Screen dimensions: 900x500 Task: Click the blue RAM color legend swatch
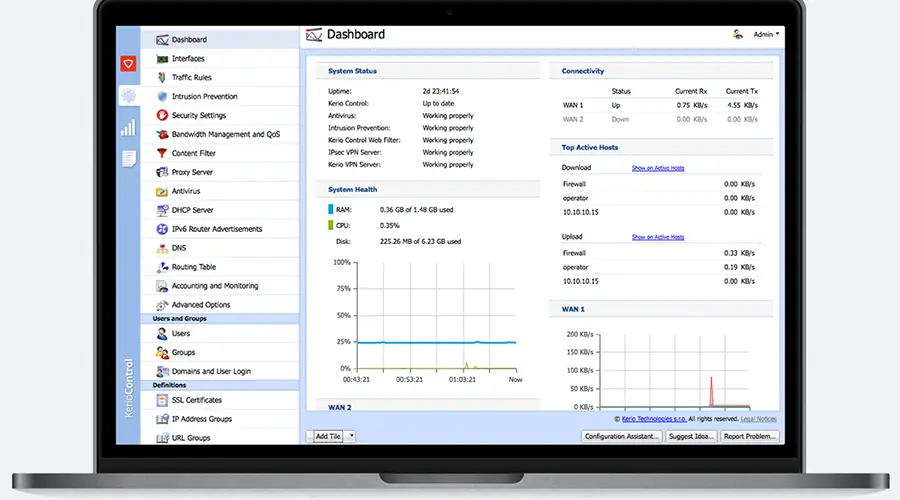point(331,210)
